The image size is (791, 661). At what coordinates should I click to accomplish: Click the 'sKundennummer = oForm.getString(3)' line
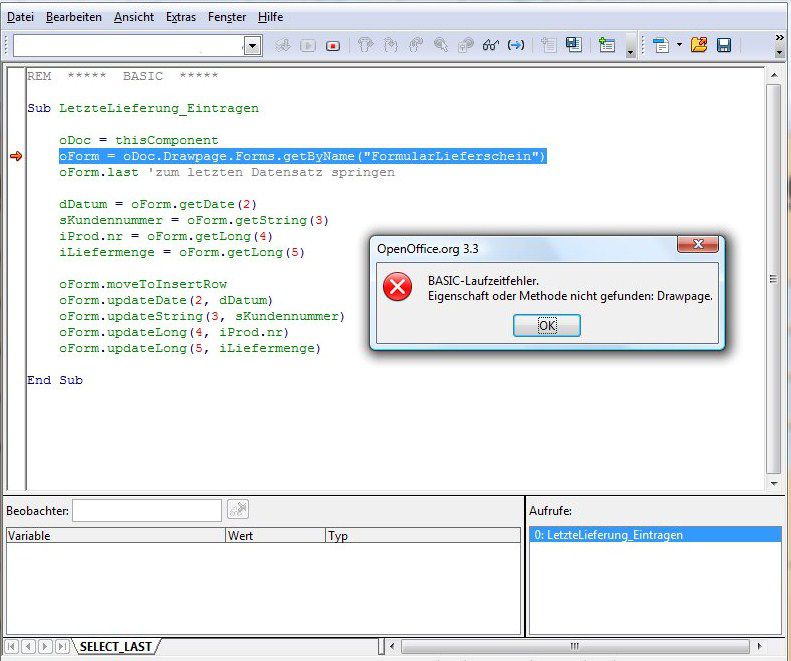(x=194, y=220)
